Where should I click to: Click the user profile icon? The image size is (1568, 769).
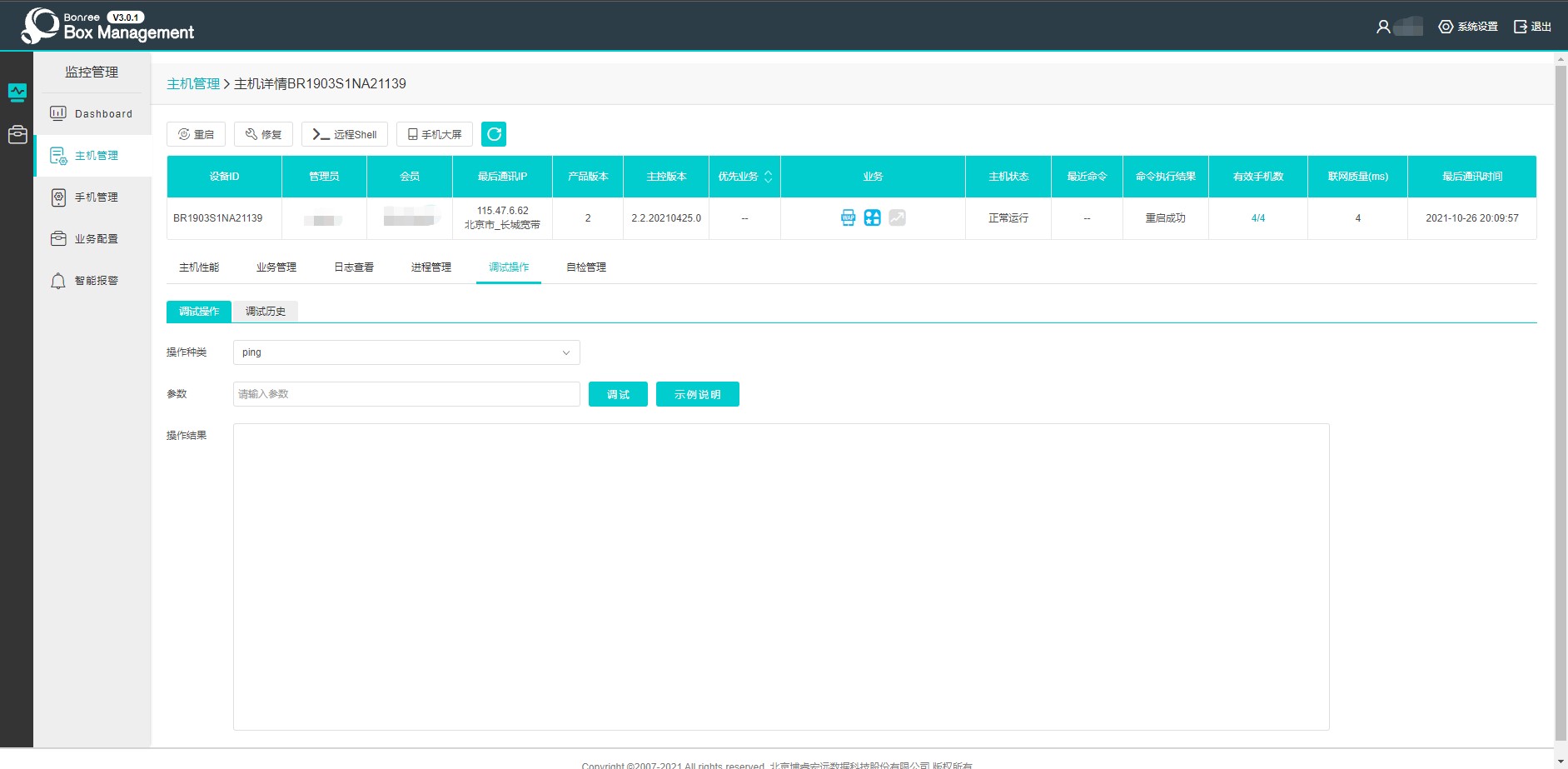[x=1383, y=27]
